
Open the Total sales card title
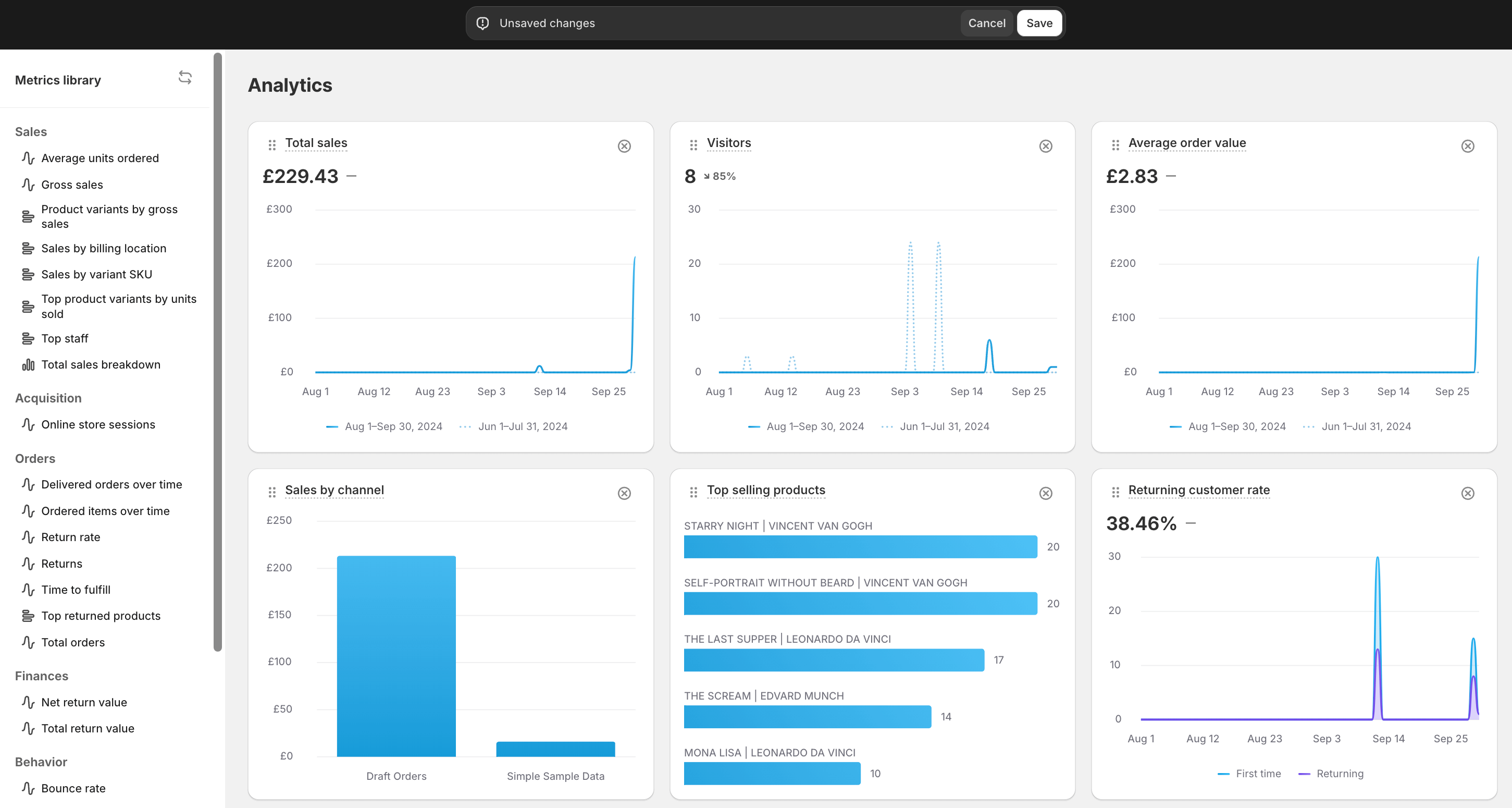316,143
